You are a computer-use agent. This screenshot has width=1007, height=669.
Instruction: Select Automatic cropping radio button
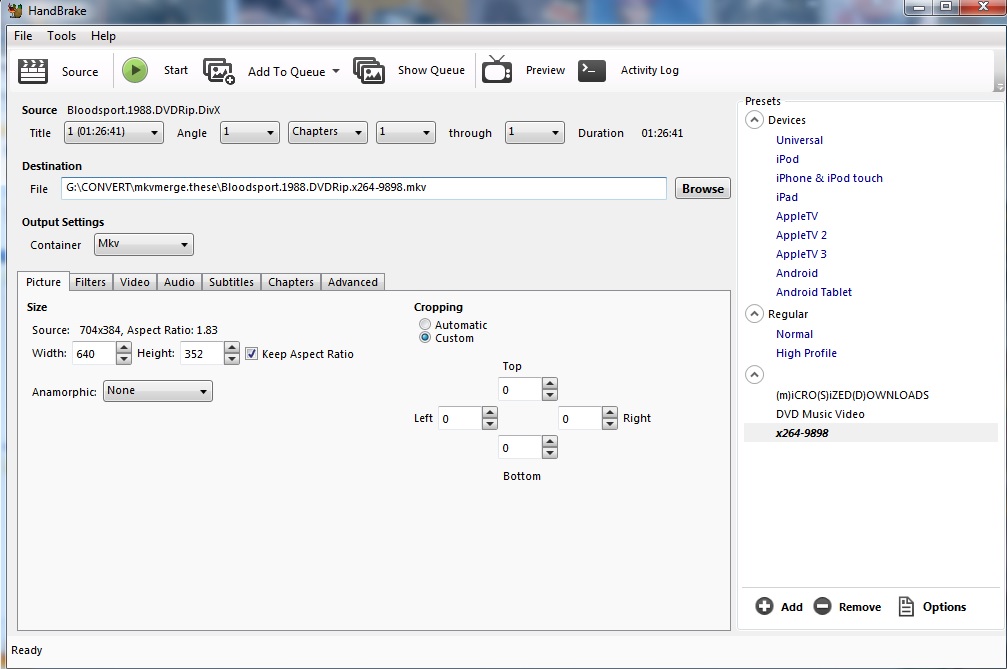[425, 324]
